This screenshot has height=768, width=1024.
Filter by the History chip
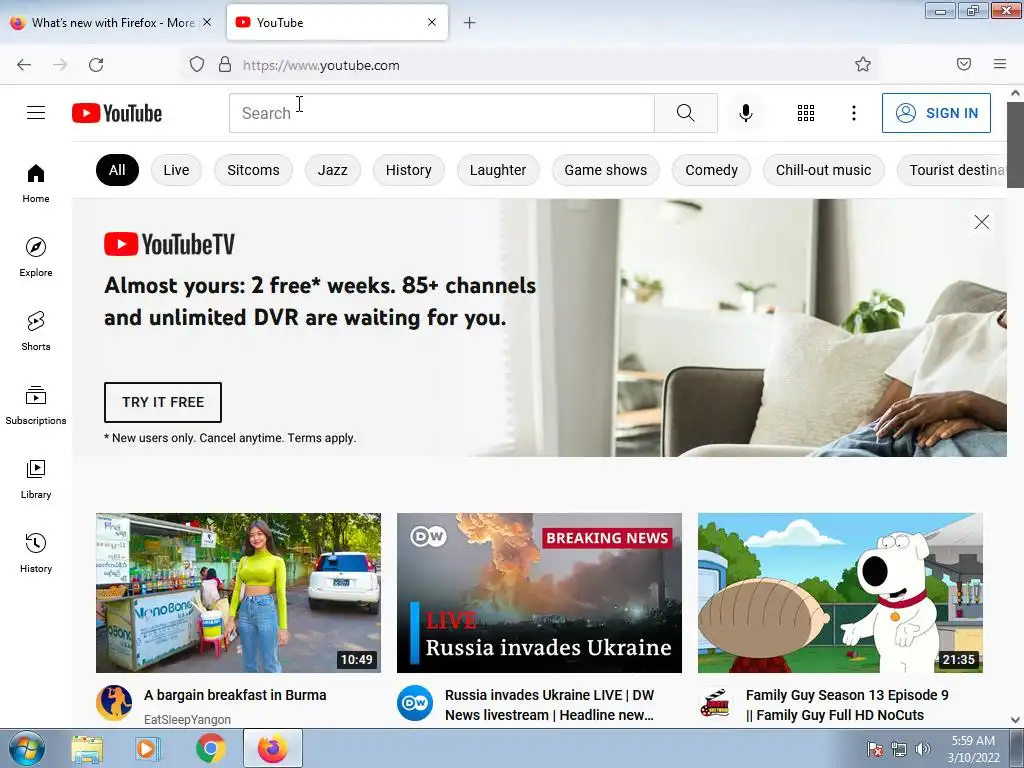click(409, 170)
